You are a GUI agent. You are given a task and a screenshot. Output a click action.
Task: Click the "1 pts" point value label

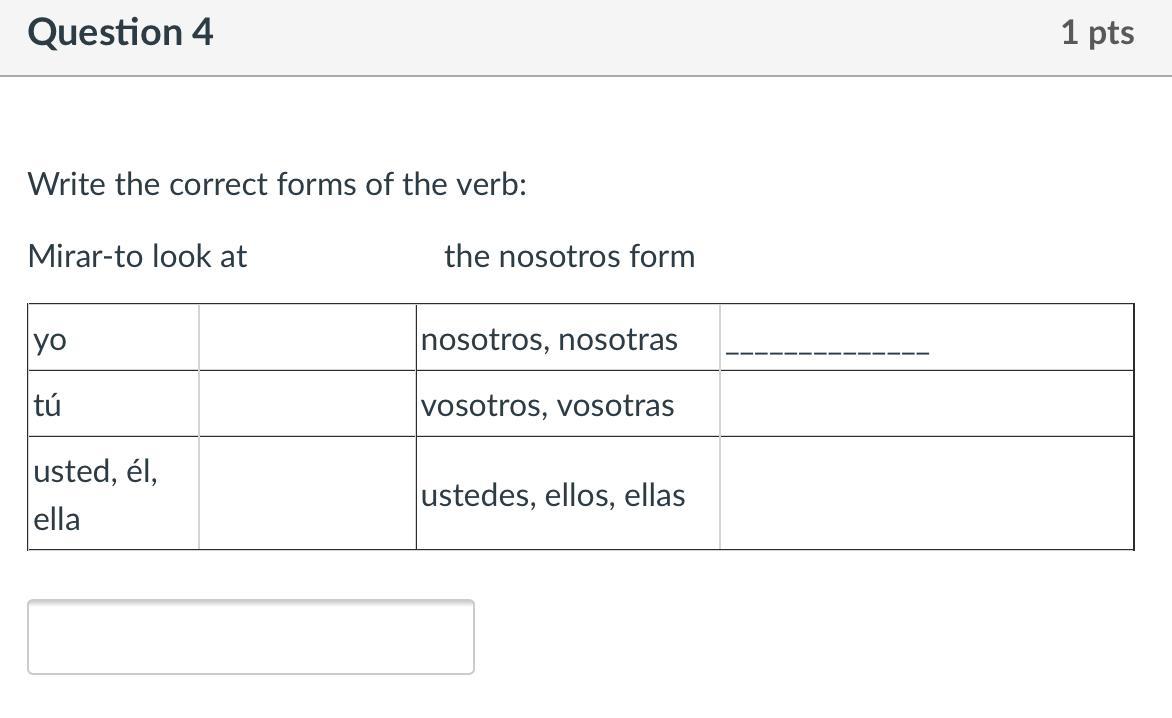tap(1097, 33)
